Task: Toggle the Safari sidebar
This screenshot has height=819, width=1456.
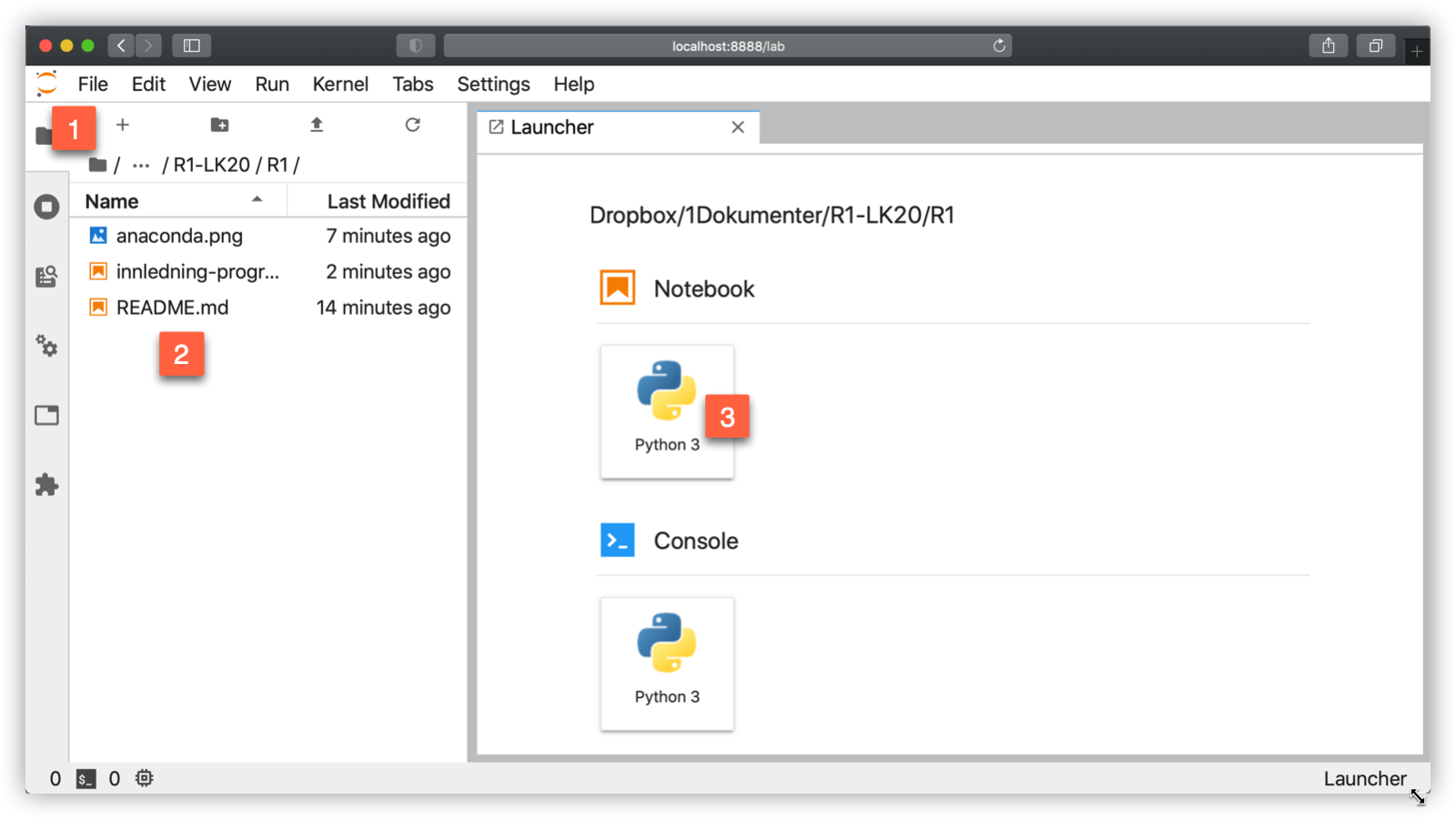Action: [192, 45]
